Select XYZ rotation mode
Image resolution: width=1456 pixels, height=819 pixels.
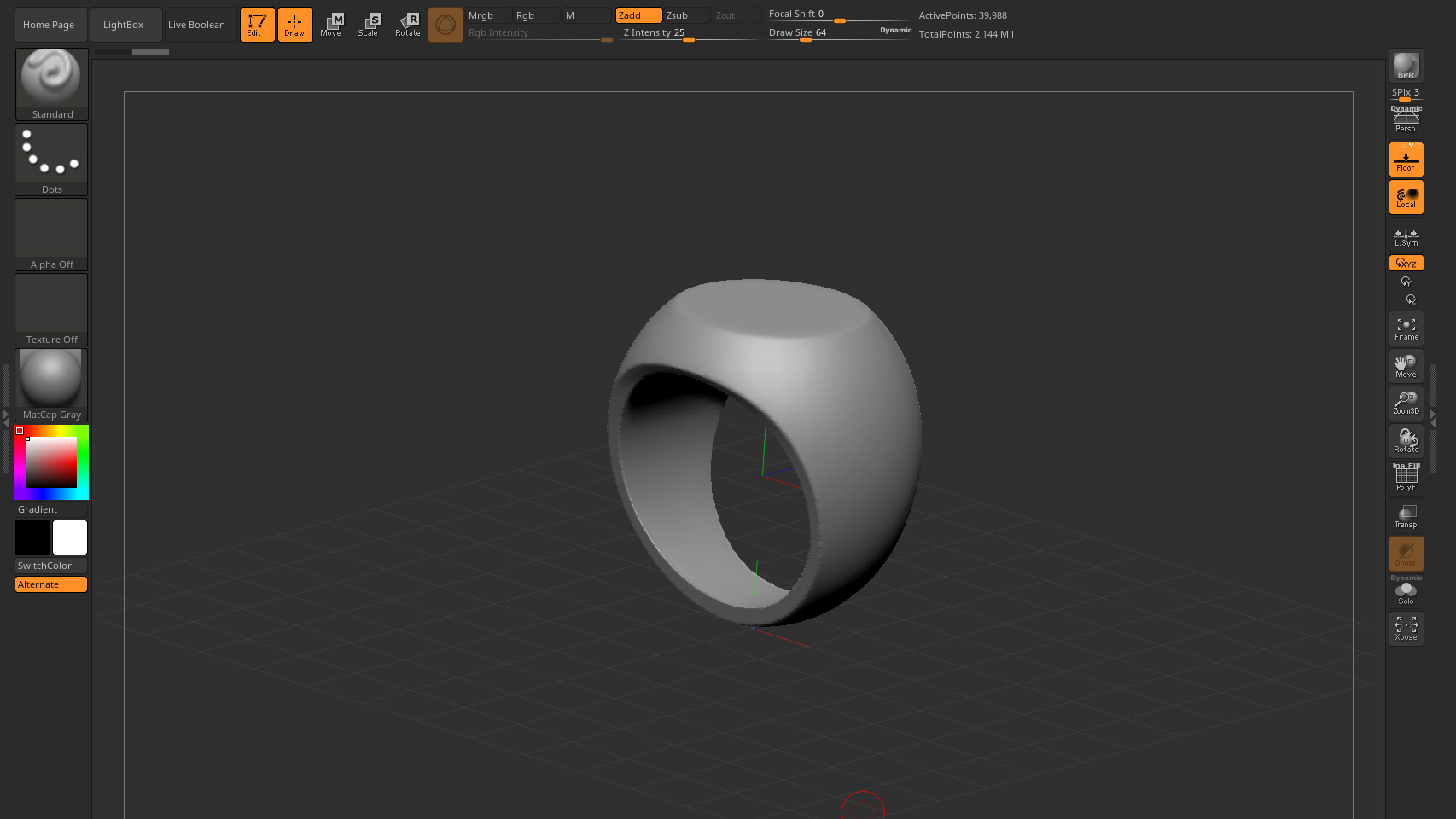point(1406,263)
